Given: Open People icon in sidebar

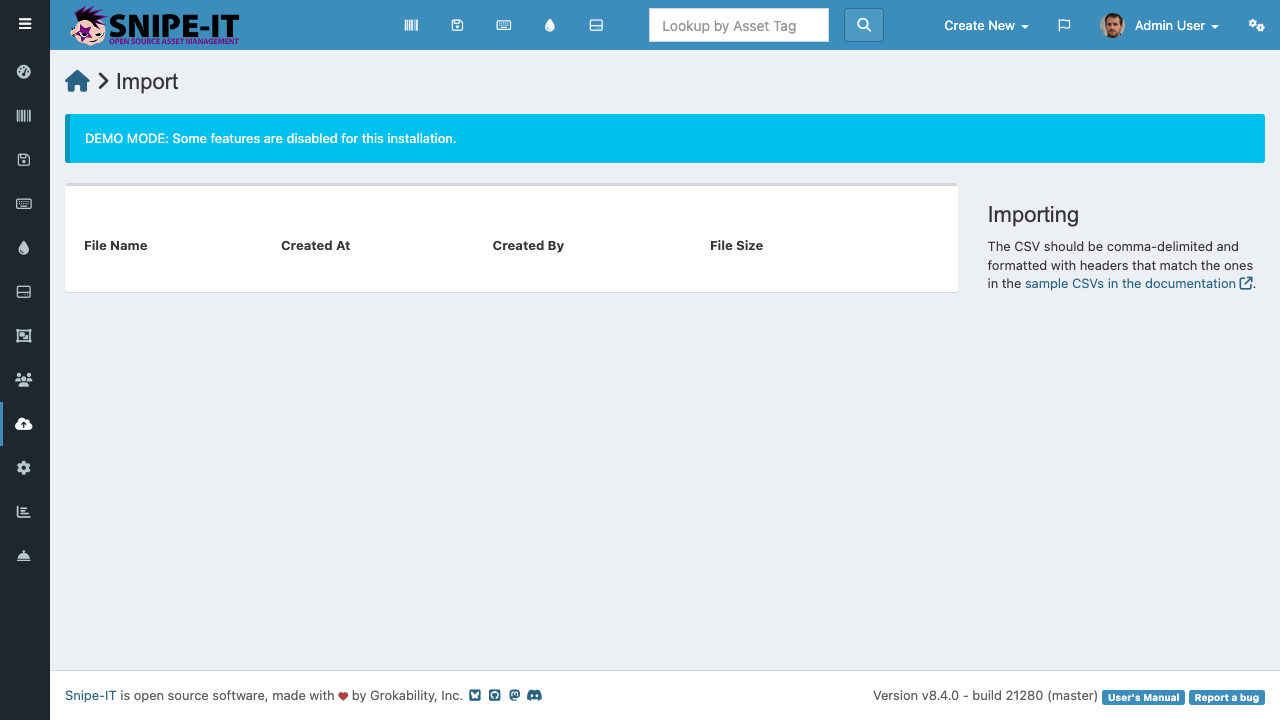Looking at the screenshot, I should pyautogui.click(x=24, y=380).
